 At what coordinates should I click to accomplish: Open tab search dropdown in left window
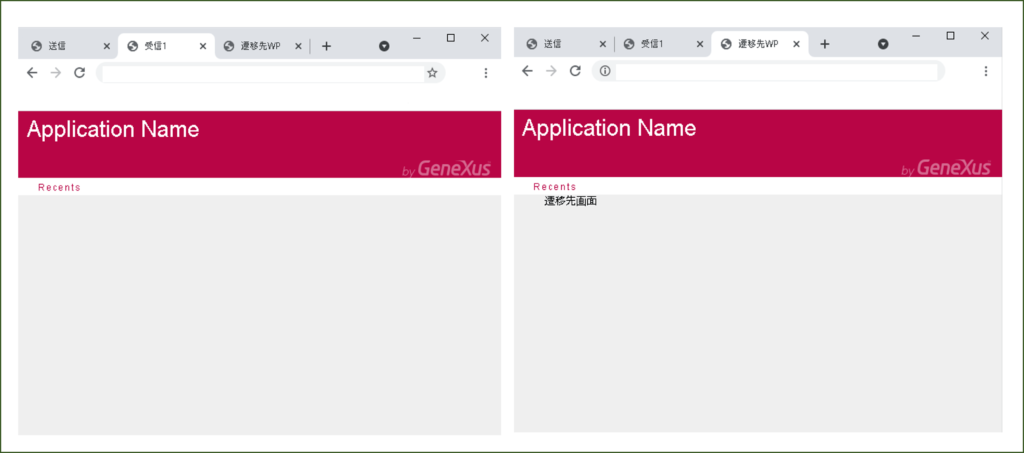[x=384, y=46]
